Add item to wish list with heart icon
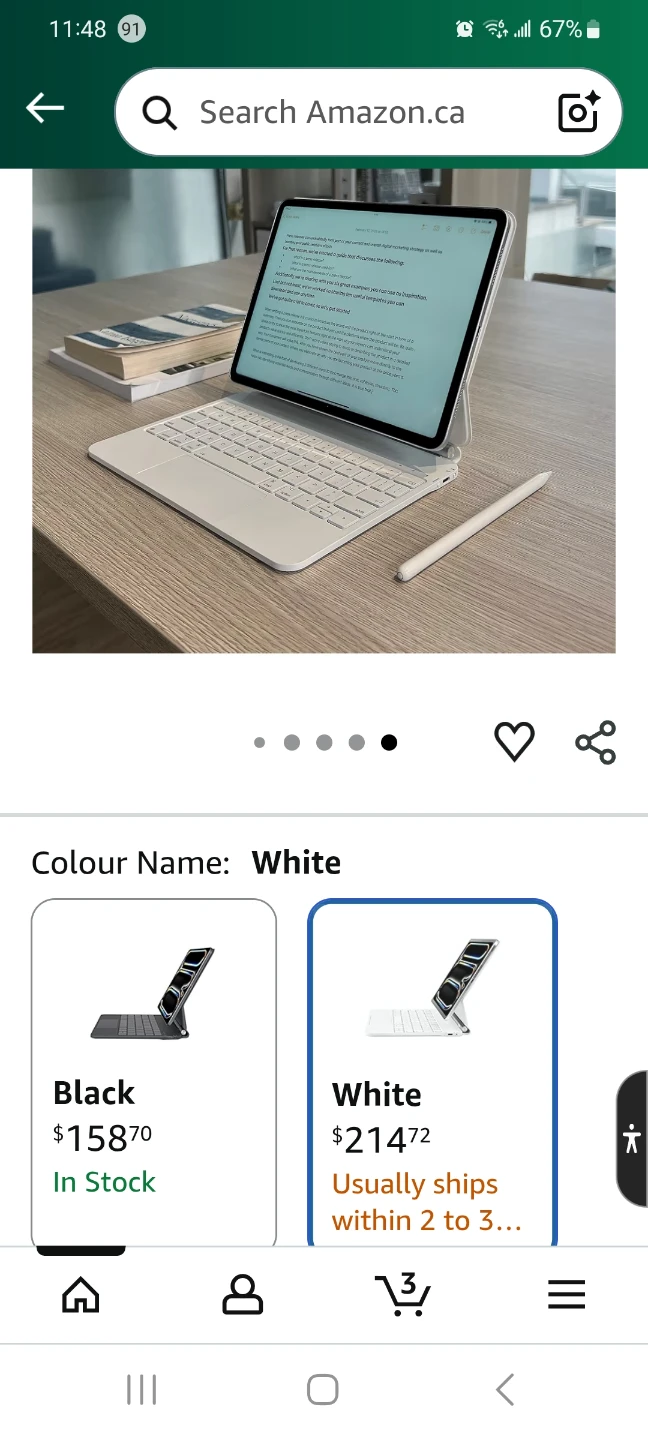The width and height of the screenshot is (648, 1440). tap(514, 742)
